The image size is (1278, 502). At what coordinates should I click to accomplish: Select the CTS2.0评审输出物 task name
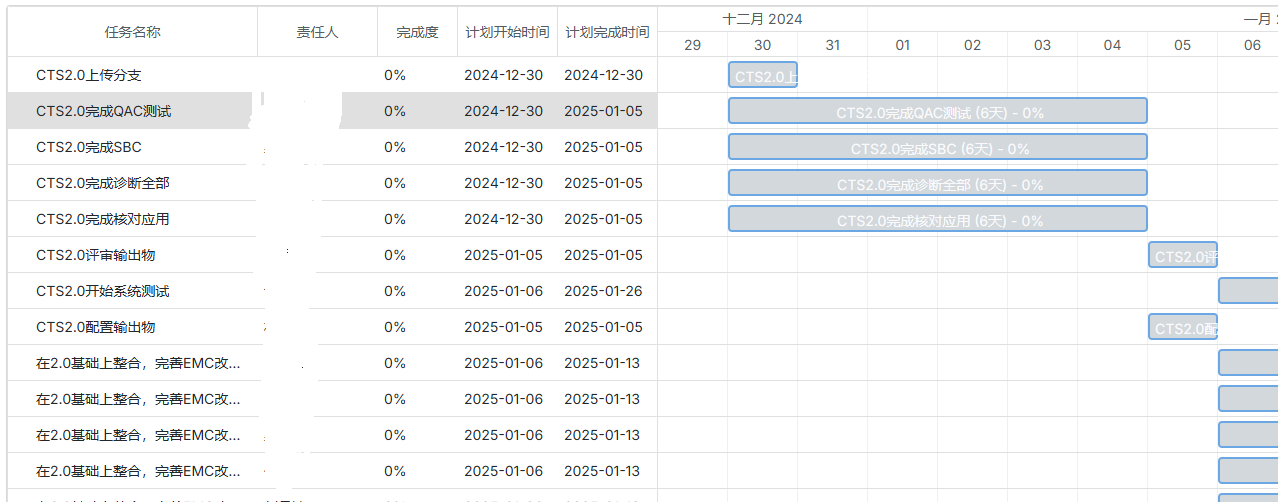(x=96, y=255)
